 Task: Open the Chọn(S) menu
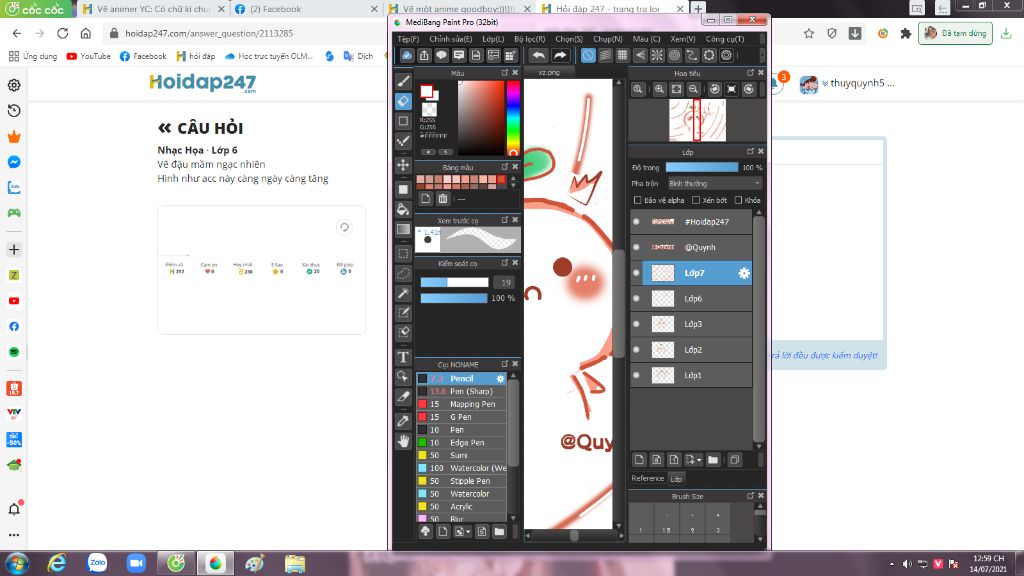point(569,39)
